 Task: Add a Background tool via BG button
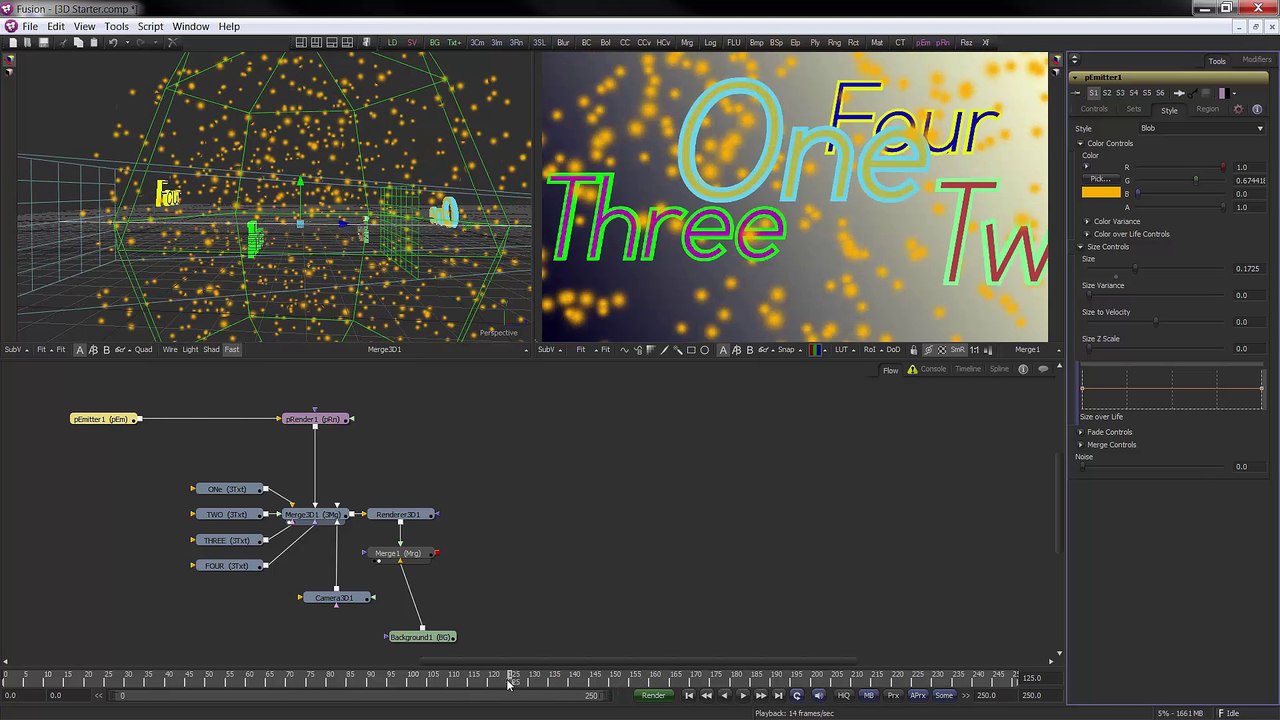(x=434, y=42)
